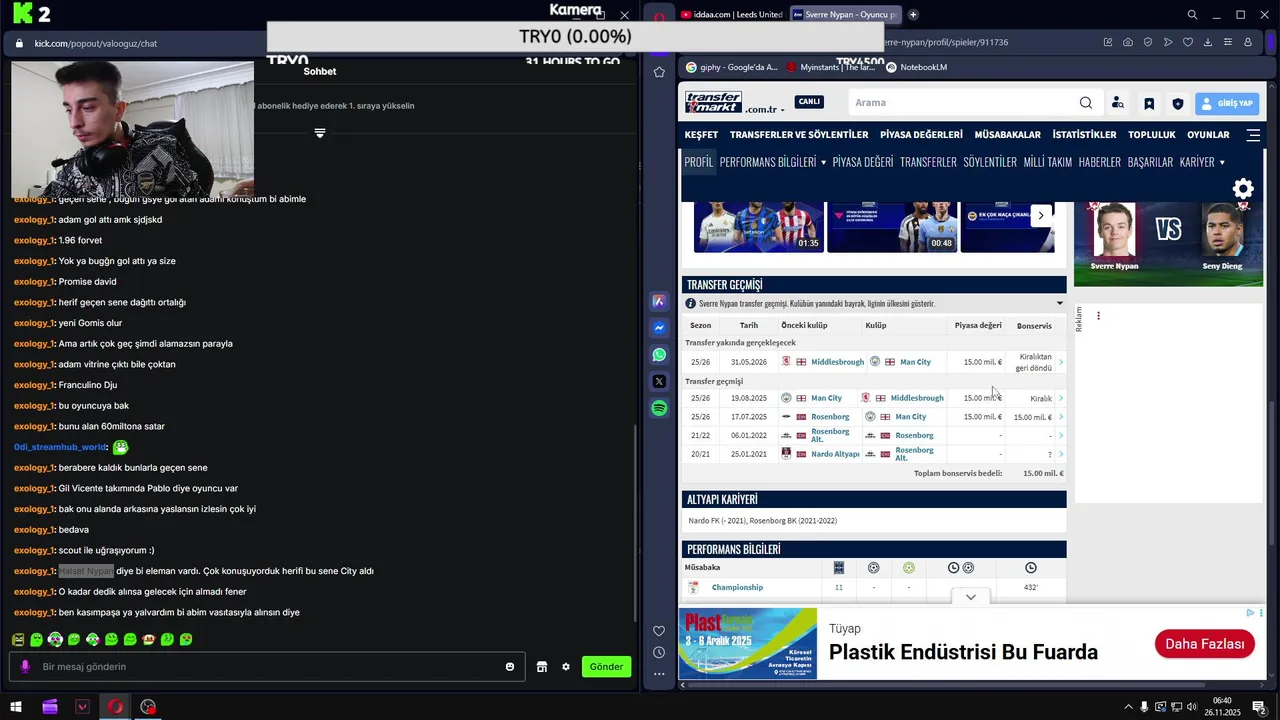
Task: Expand transfermarkt .com.tr domain dropdown
Action: 783,110
